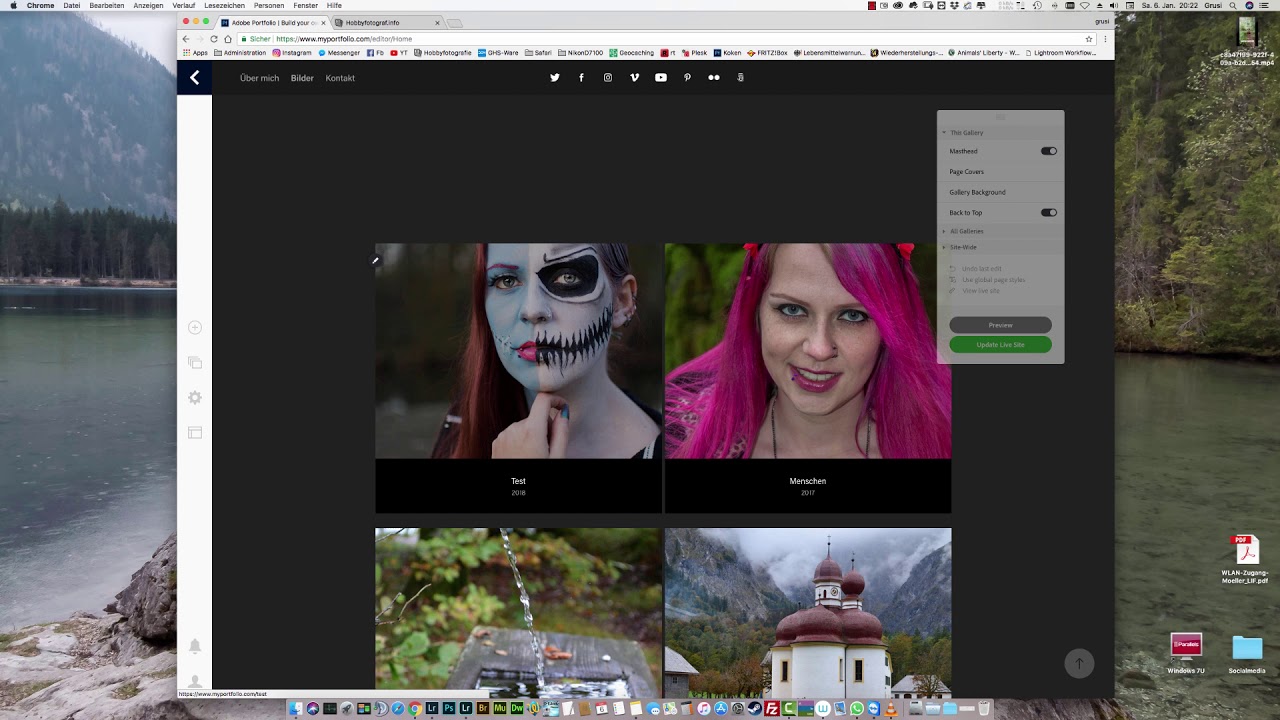Click the back-to-top arrow button
The height and width of the screenshot is (720, 1280).
(x=1079, y=663)
